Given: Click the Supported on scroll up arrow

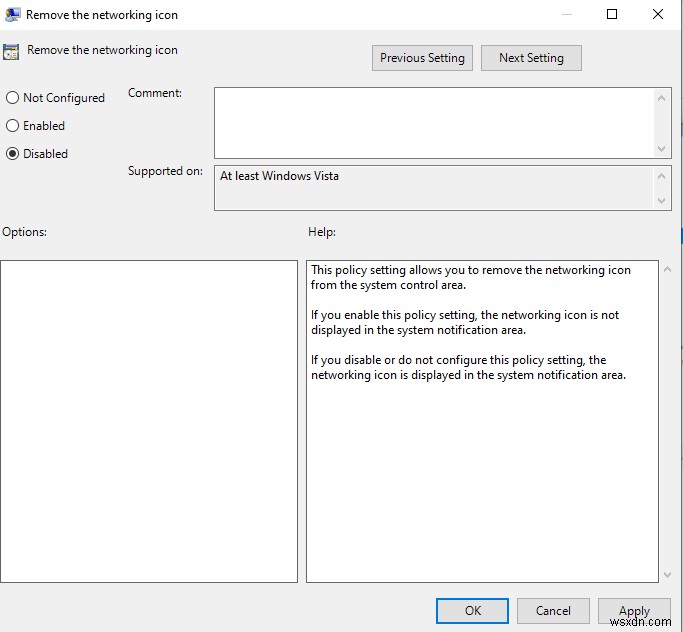Looking at the screenshot, I should [662, 175].
